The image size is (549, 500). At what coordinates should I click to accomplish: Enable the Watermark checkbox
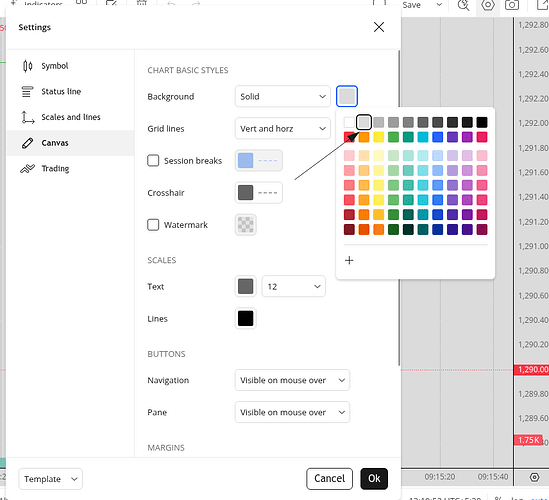tap(153, 225)
